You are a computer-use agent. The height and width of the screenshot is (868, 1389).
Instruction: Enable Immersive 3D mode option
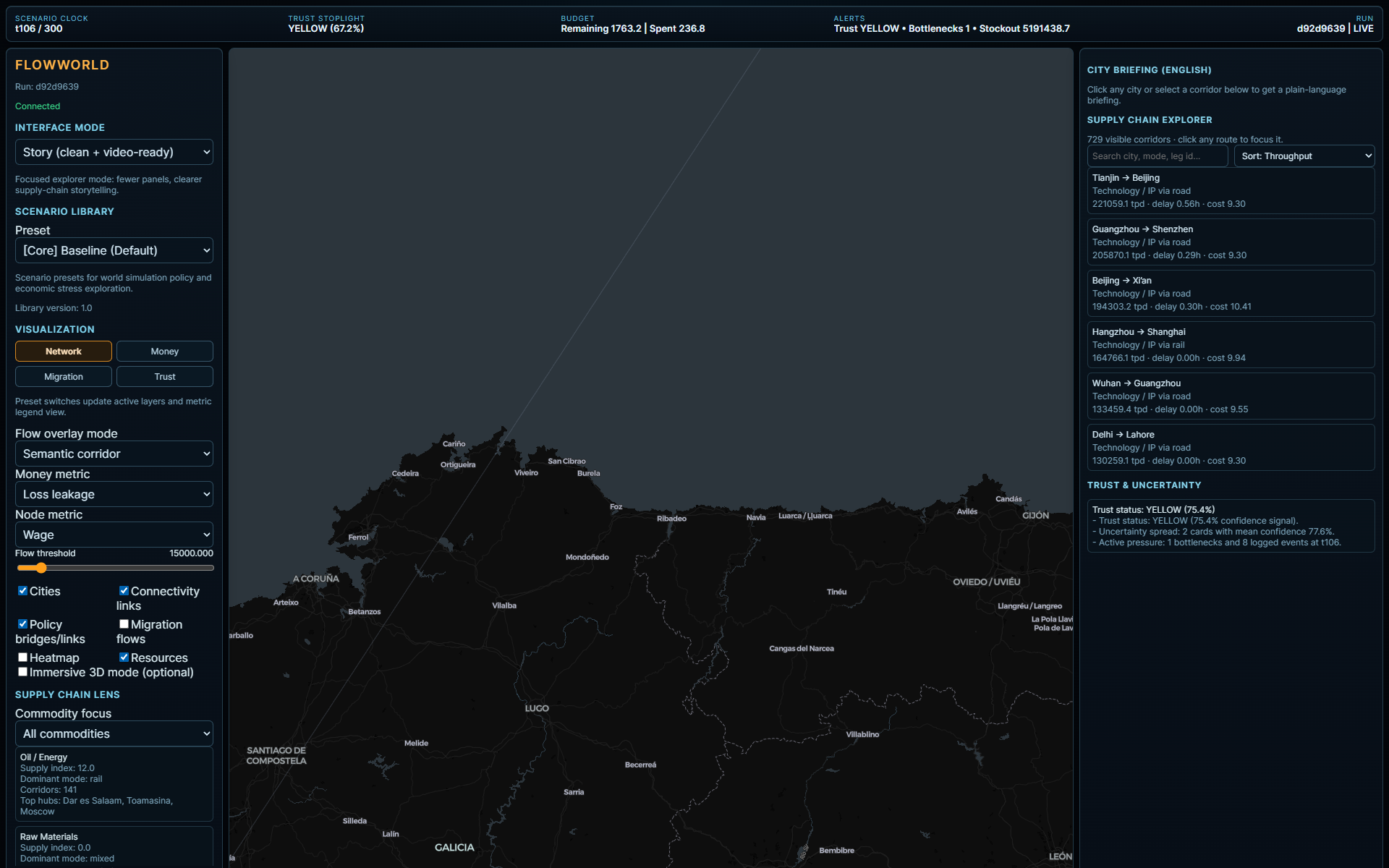click(x=23, y=672)
